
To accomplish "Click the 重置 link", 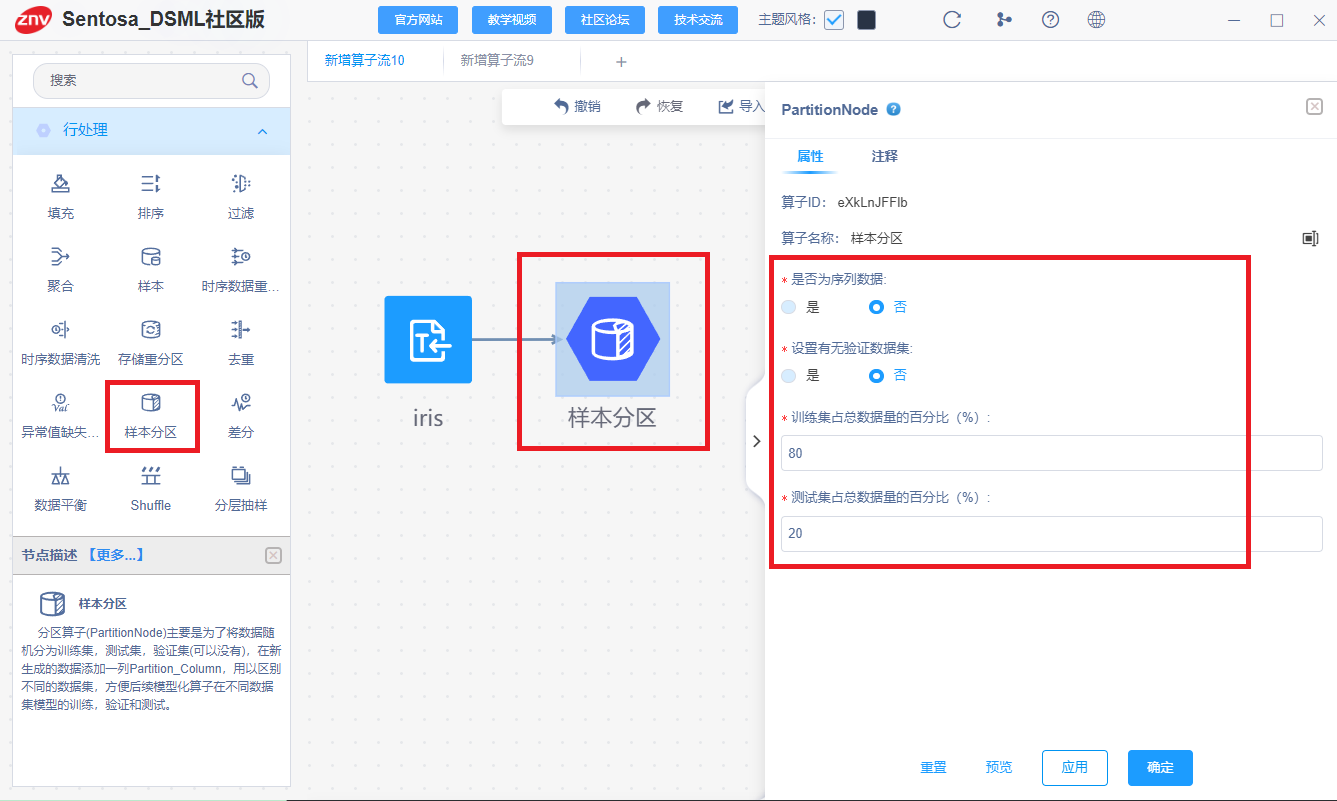I will click(x=933, y=768).
